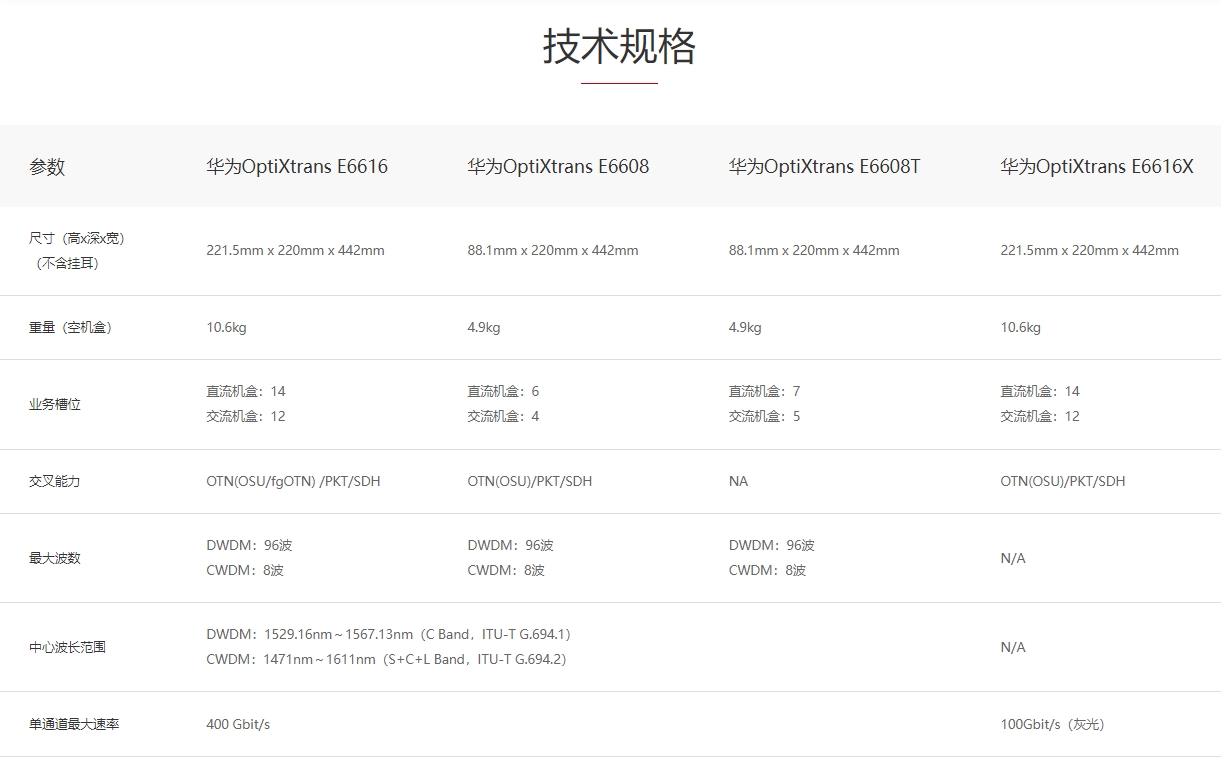Click the '最大波数' row label
The width and height of the screenshot is (1221, 761).
[55, 558]
